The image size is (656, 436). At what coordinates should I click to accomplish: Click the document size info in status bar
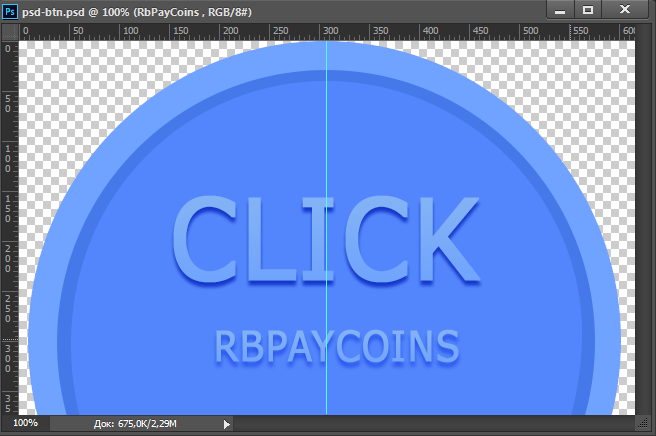click(x=136, y=424)
